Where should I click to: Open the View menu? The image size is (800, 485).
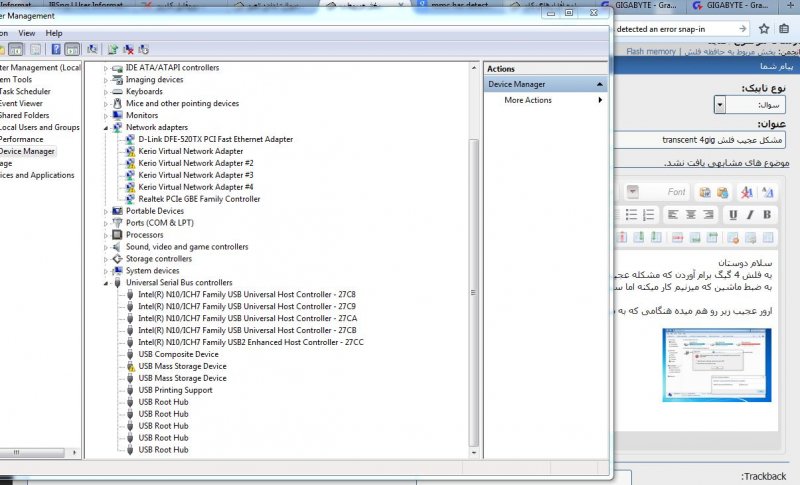(x=27, y=33)
